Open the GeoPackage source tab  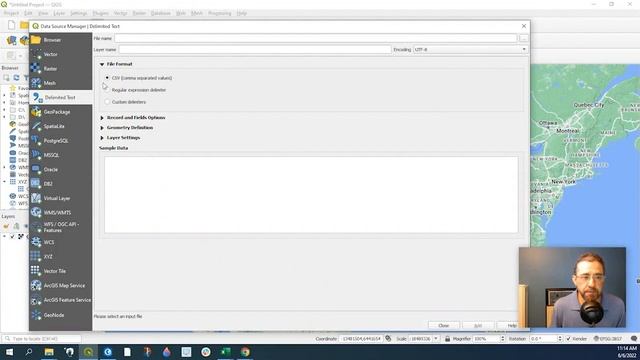[60, 112]
